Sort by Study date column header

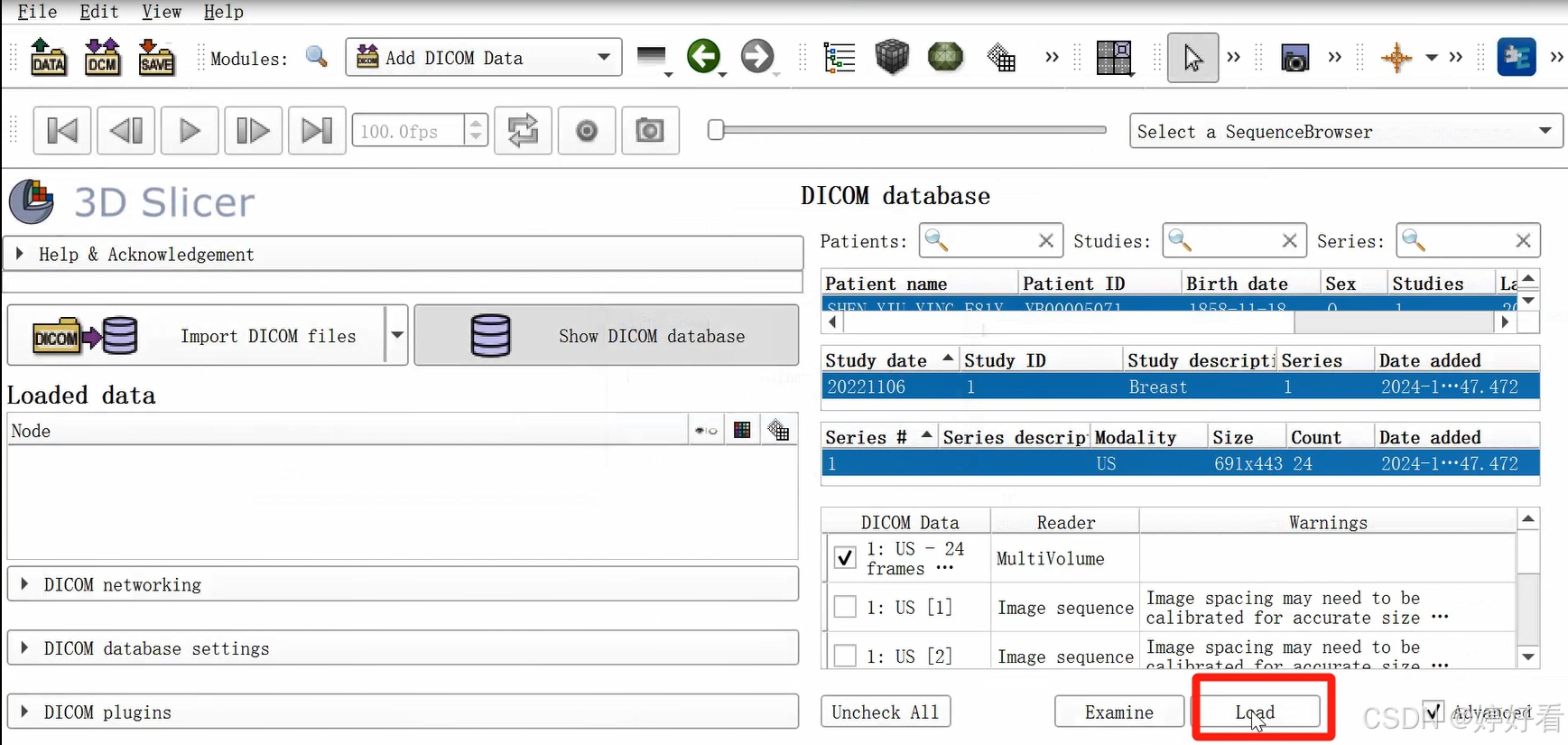click(889, 359)
